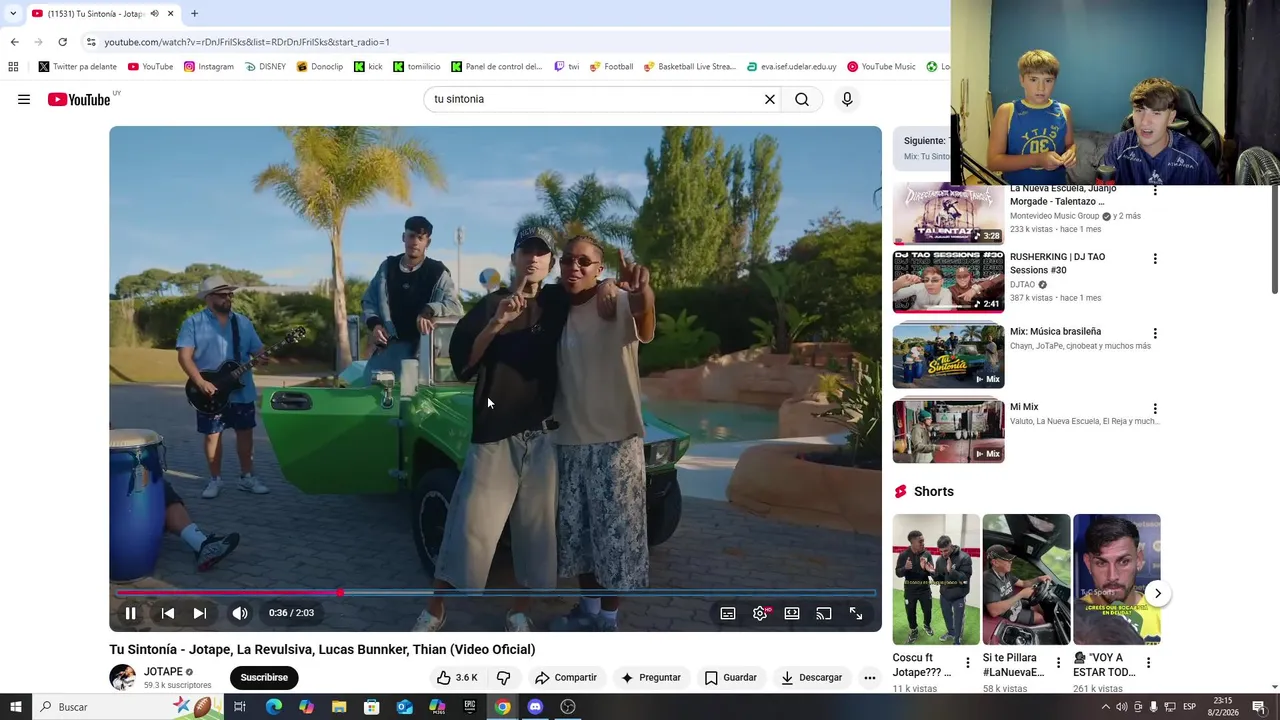Pause the video with the pause button
The height and width of the screenshot is (720, 1280).
tap(130, 613)
